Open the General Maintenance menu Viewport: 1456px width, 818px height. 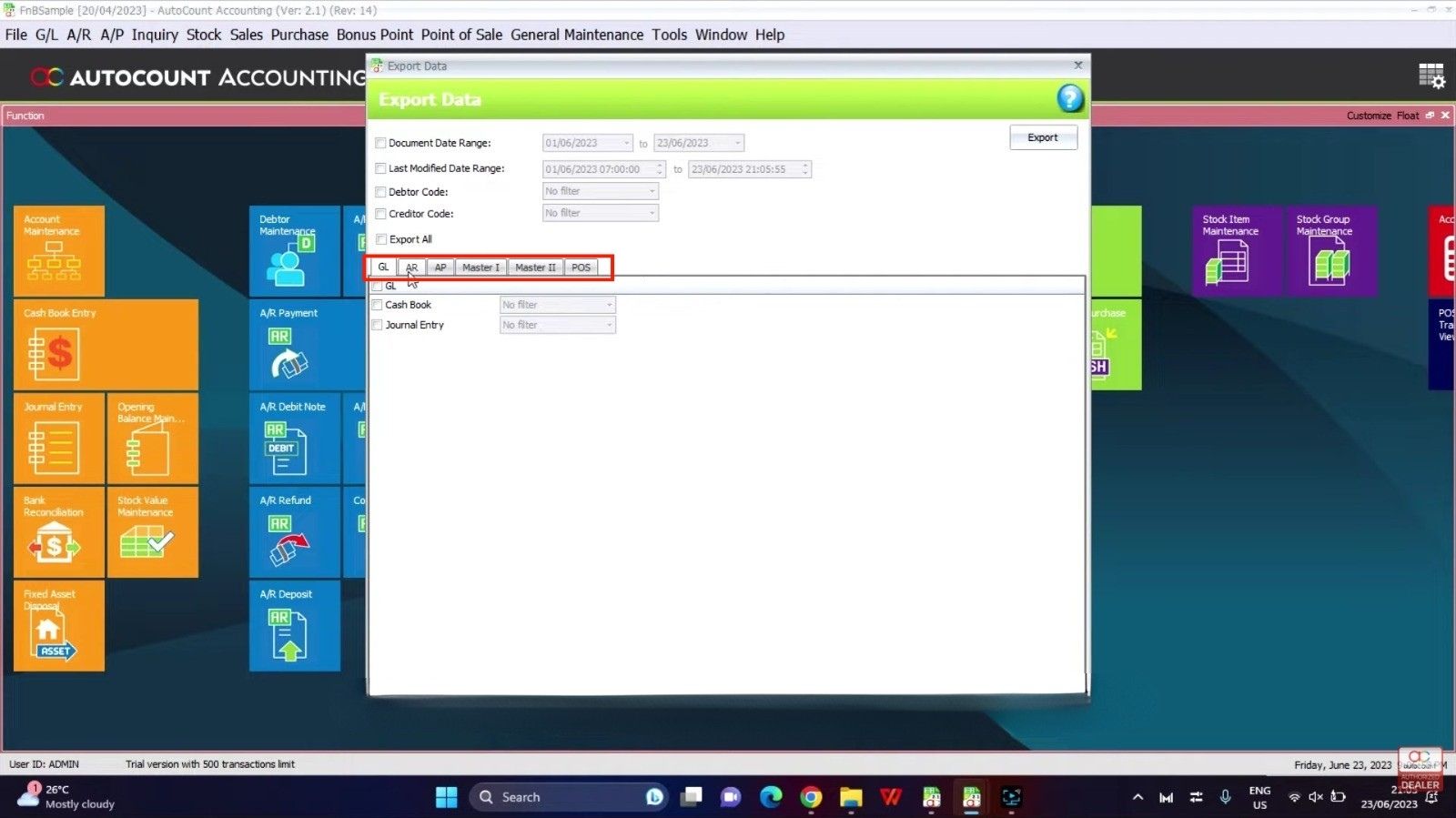(x=577, y=35)
